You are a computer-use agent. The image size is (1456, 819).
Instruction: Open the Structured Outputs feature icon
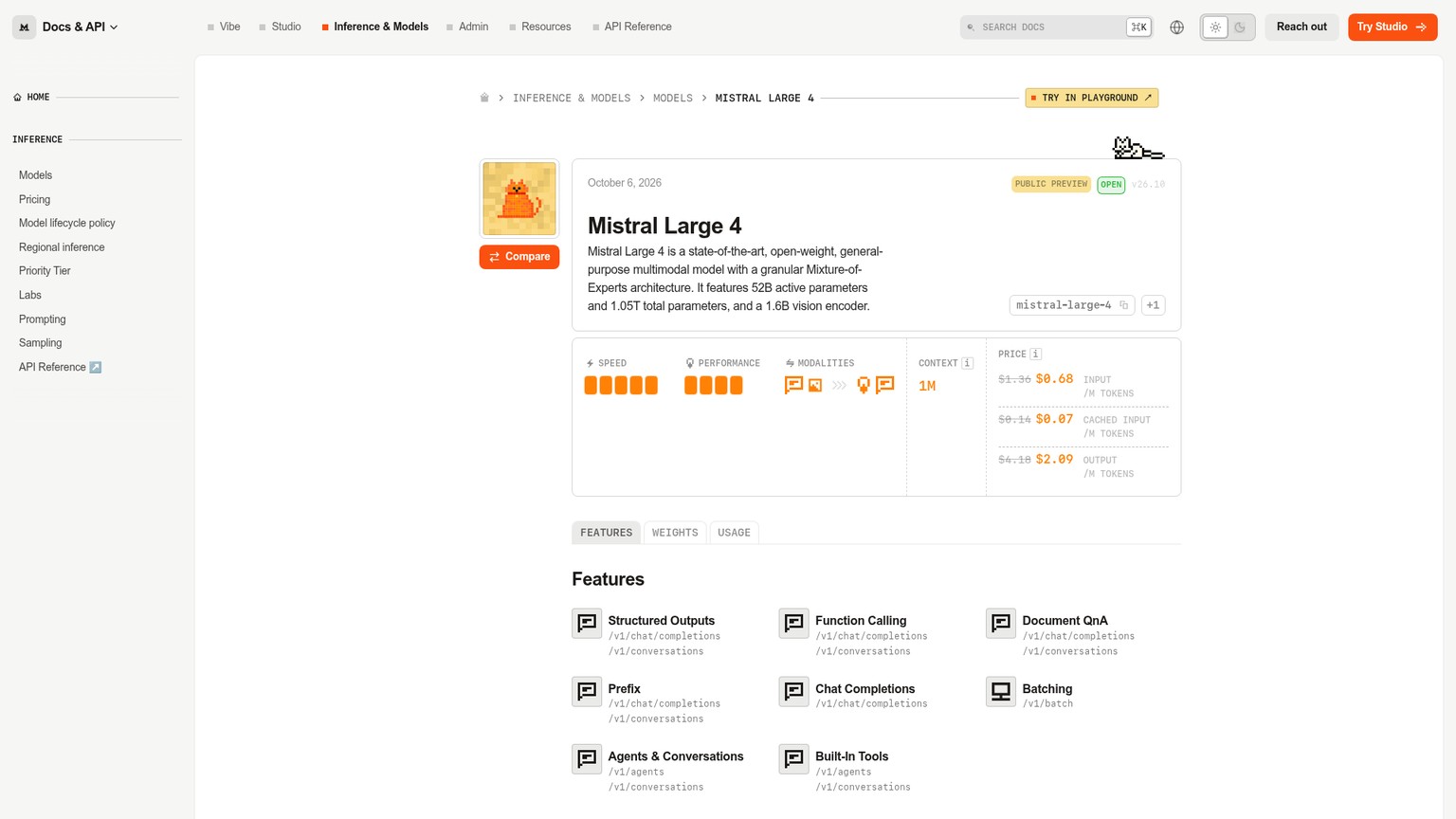click(x=587, y=624)
